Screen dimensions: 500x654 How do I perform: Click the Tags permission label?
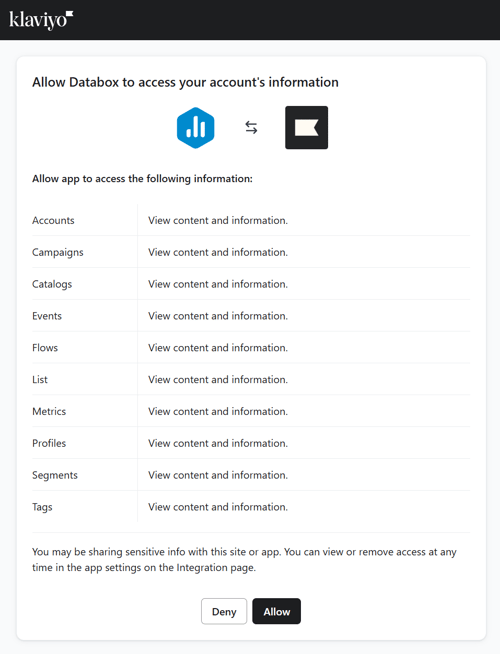(x=42, y=507)
